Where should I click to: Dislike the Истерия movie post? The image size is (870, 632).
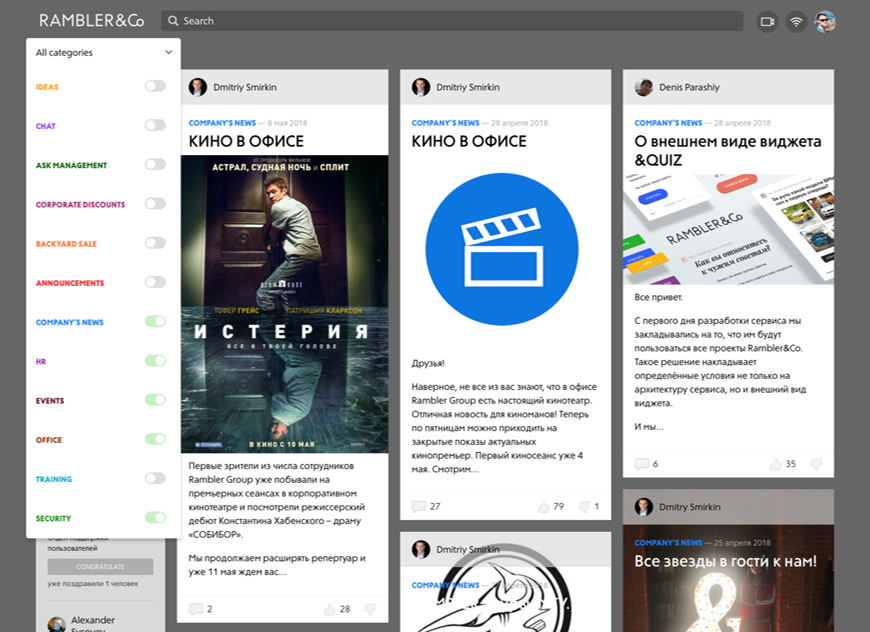pos(370,609)
